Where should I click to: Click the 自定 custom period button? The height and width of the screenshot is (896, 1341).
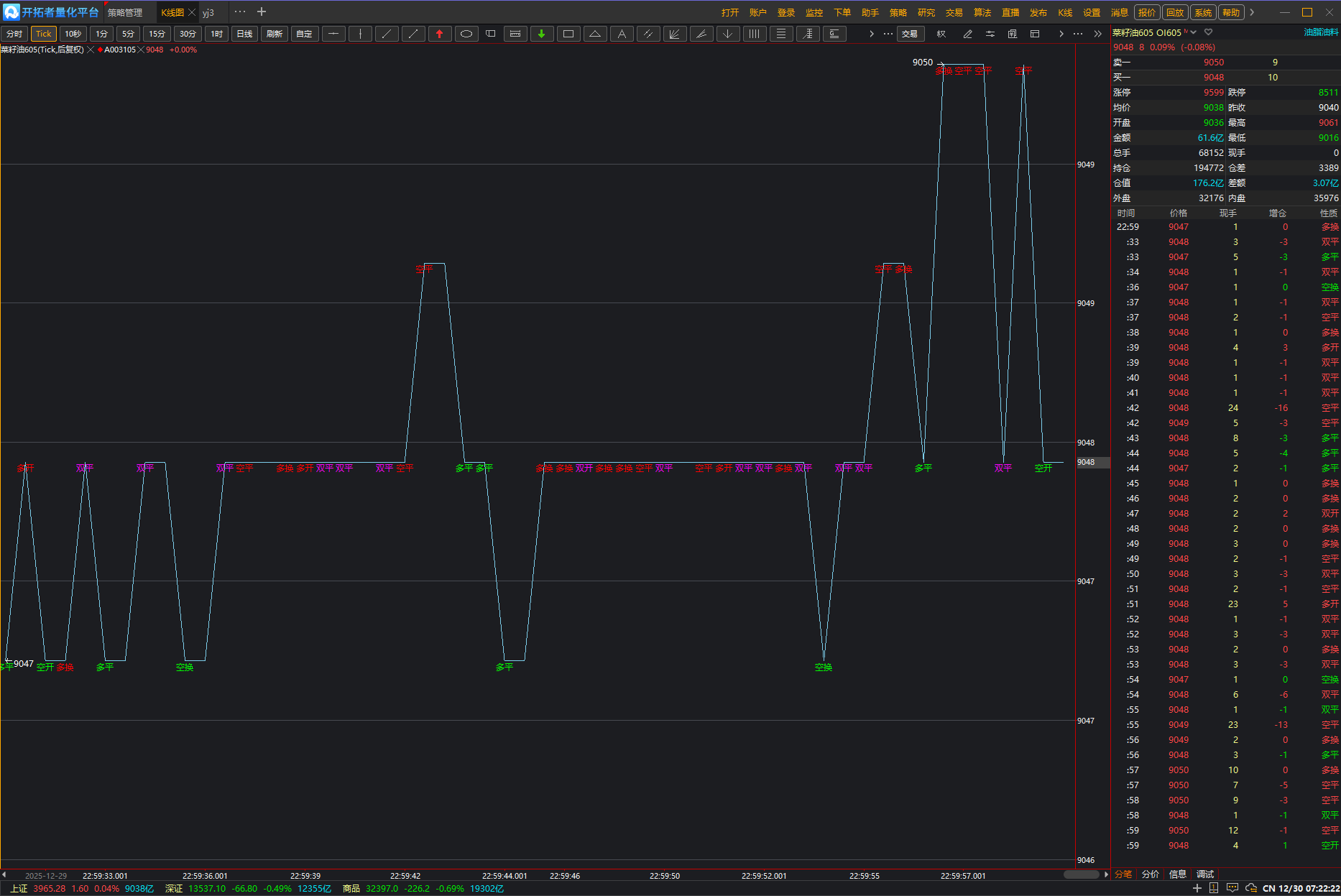pyautogui.click(x=304, y=34)
